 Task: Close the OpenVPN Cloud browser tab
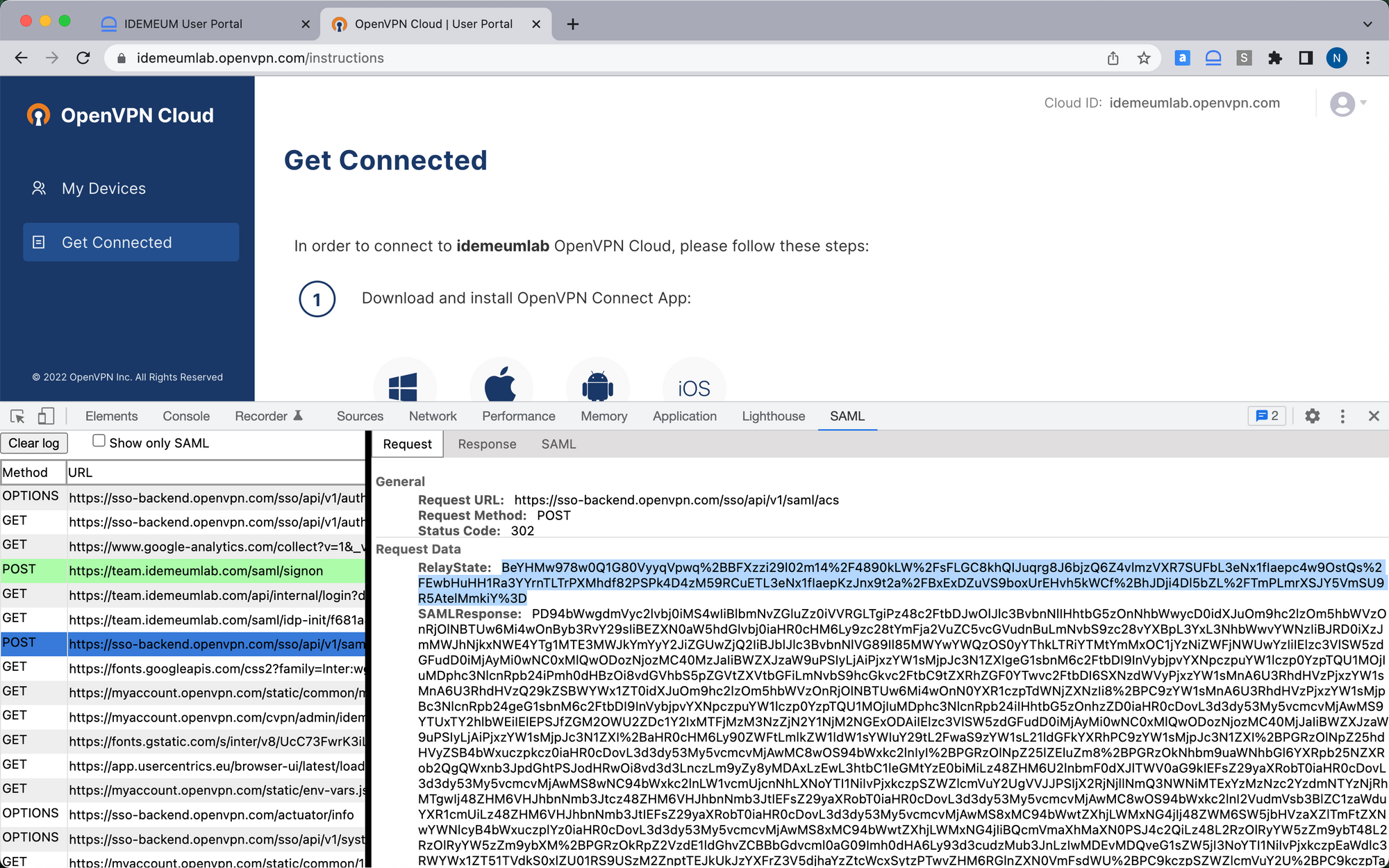[536, 24]
